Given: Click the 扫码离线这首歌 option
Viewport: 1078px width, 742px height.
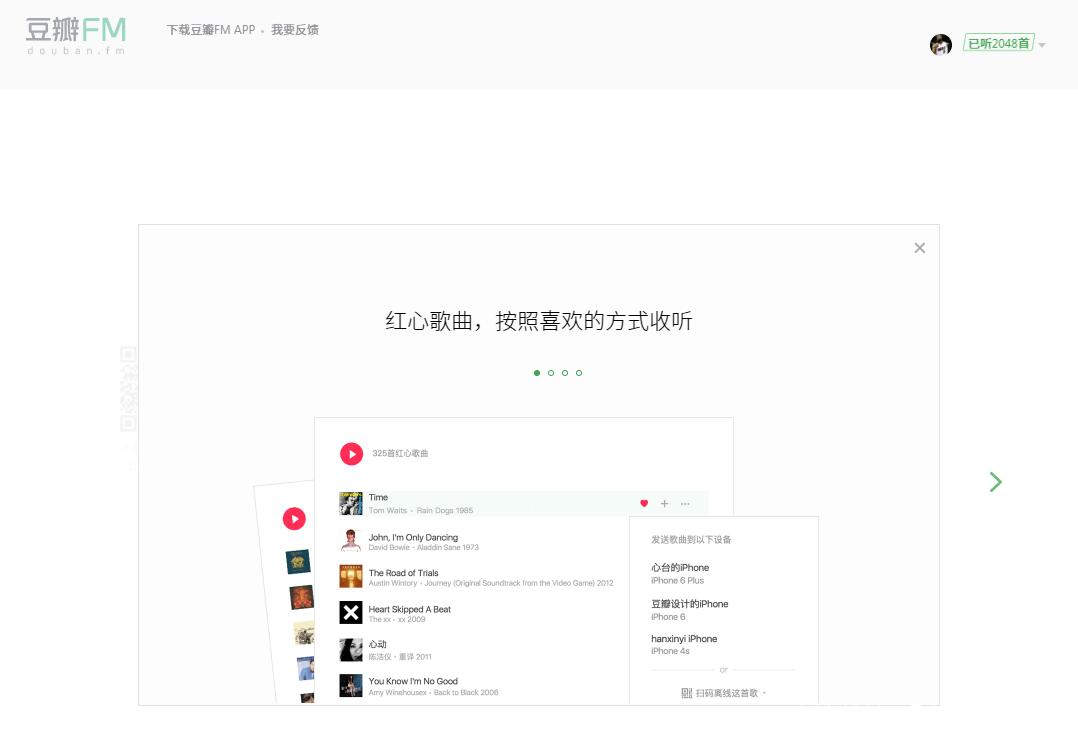Looking at the screenshot, I should pos(727,693).
